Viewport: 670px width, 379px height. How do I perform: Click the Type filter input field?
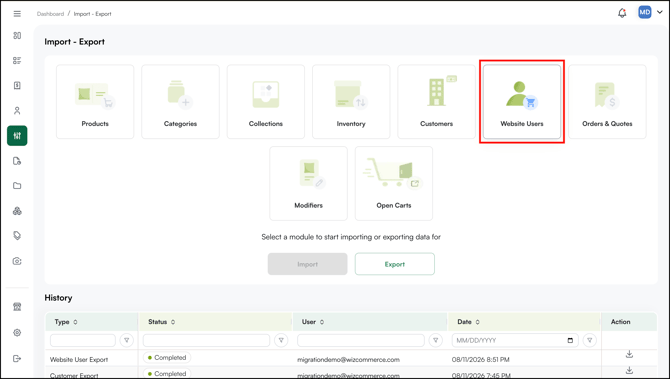click(x=83, y=340)
